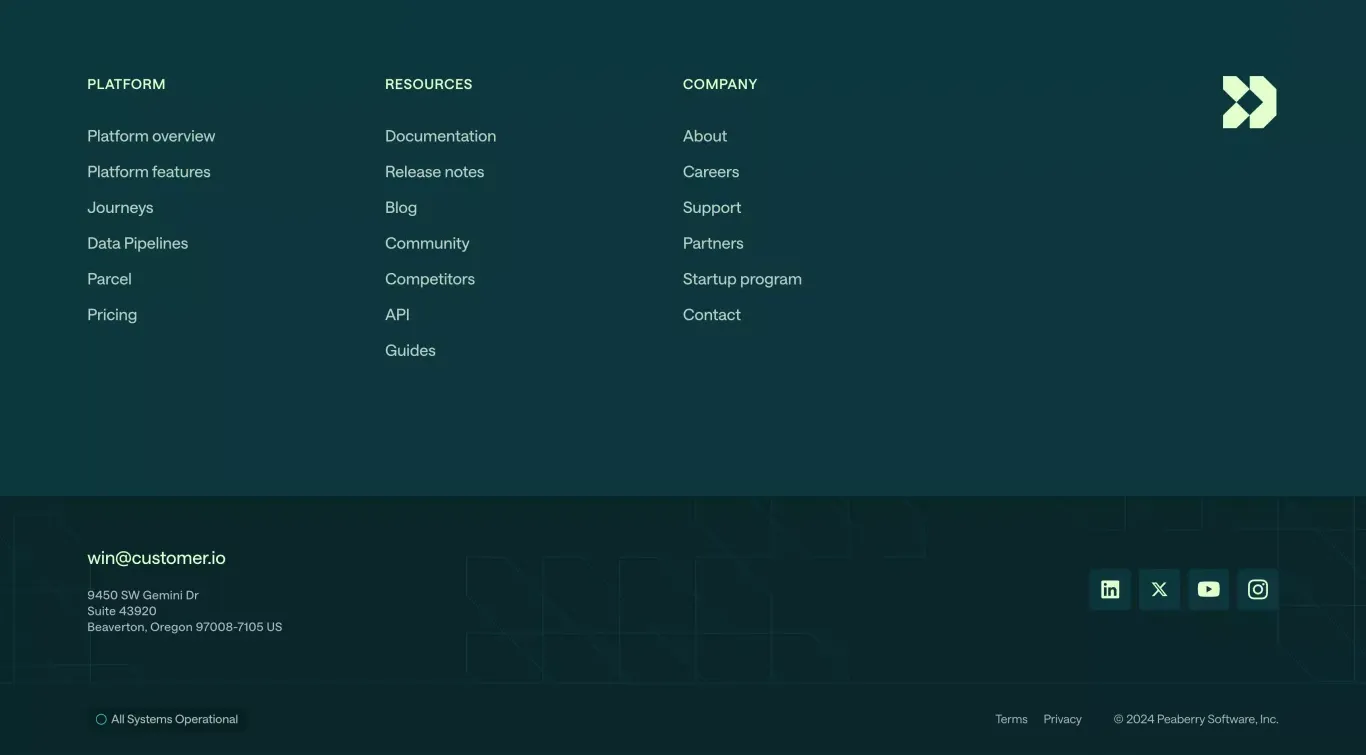Go to Platform features page
This screenshot has width=1366, height=755.
coord(149,172)
